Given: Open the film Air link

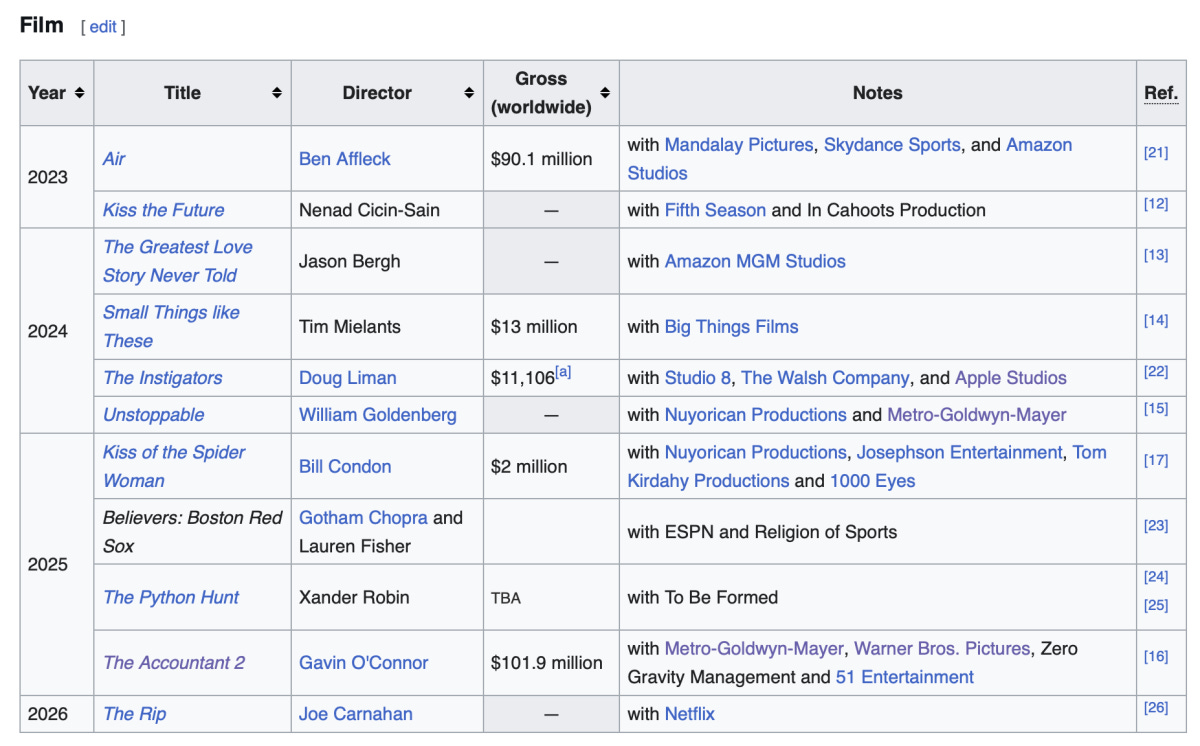Looking at the screenshot, I should (x=114, y=159).
